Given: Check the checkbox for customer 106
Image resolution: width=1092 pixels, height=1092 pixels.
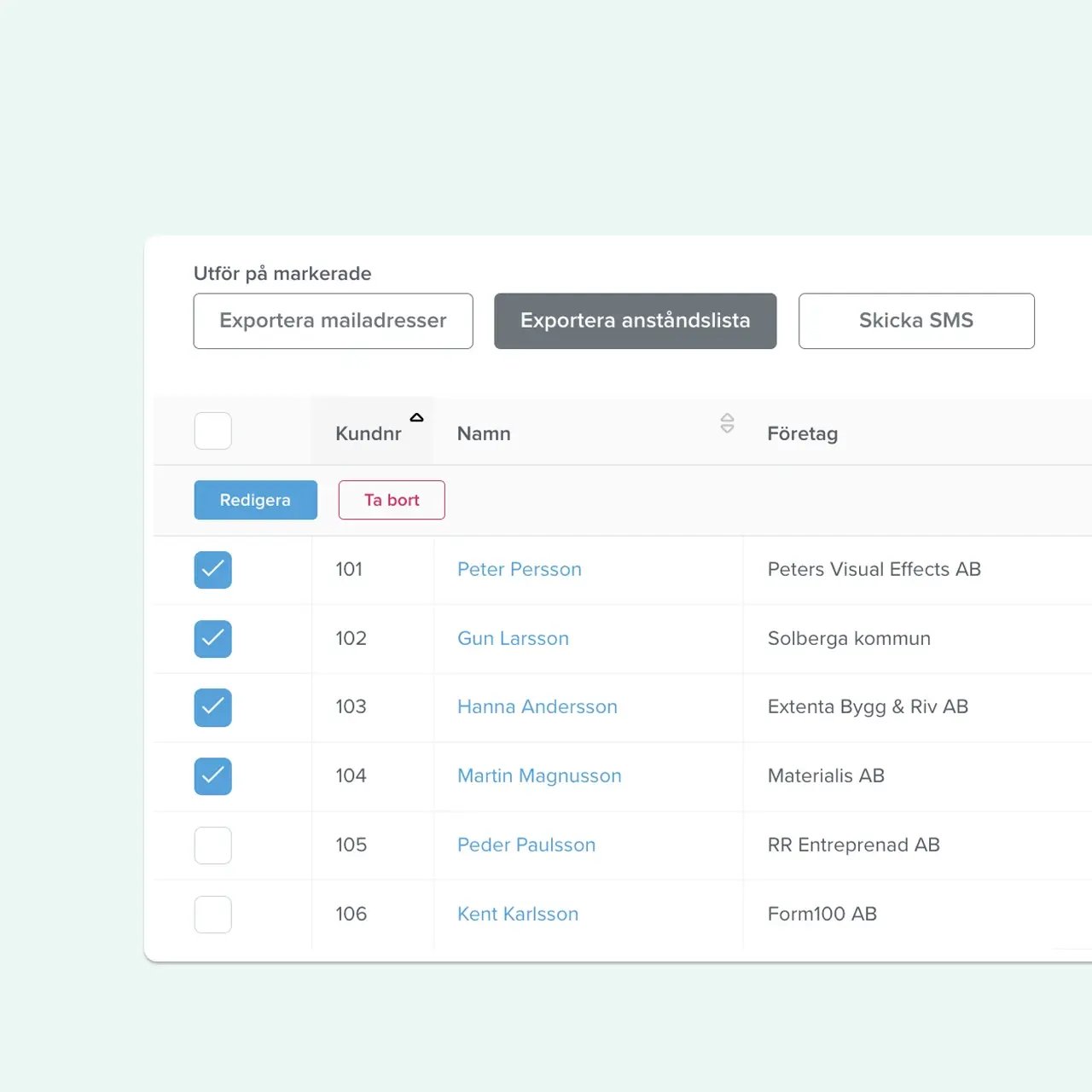Looking at the screenshot, I should [212, 915].
